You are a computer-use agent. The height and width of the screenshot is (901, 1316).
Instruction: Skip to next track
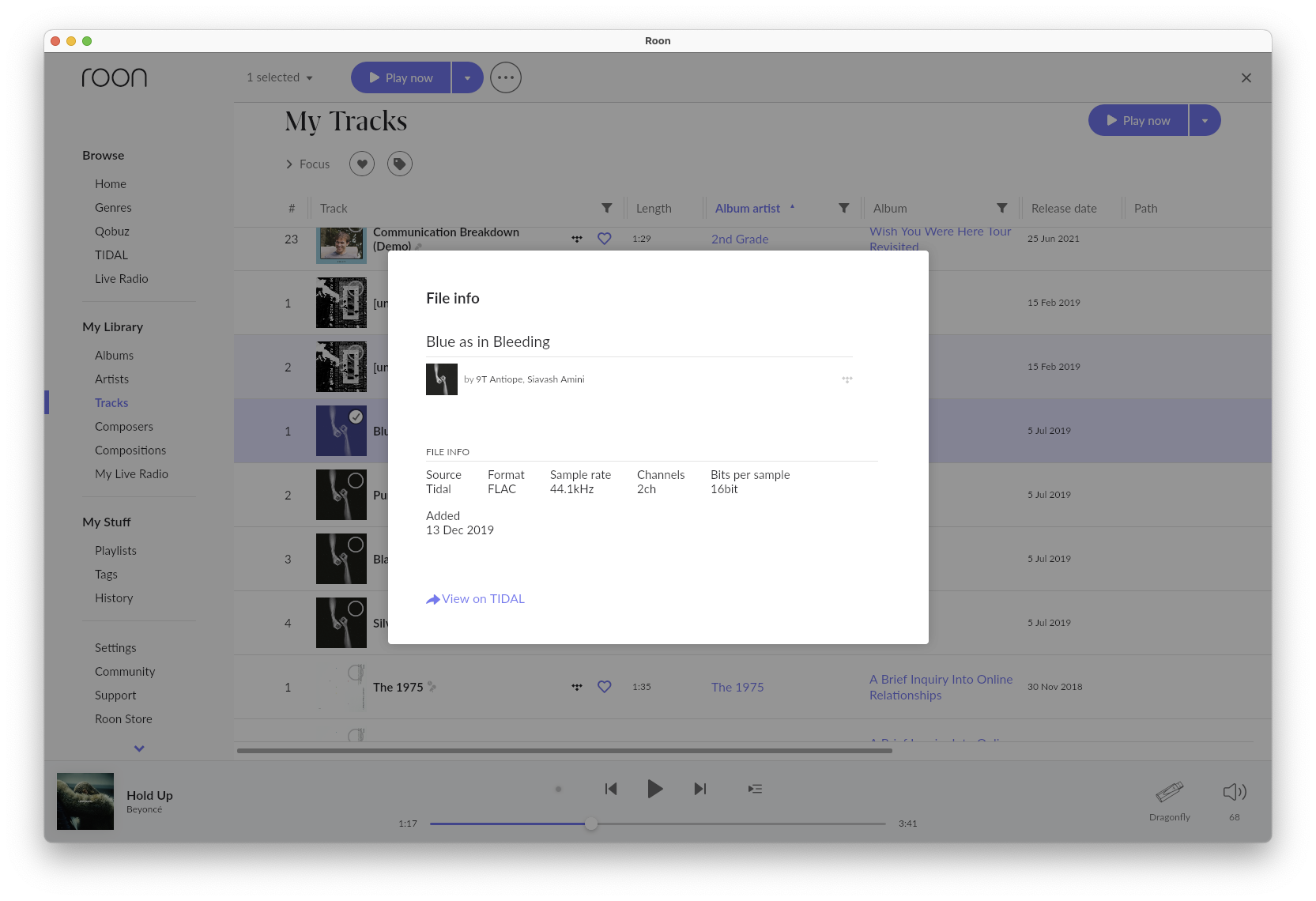point(700,789)
